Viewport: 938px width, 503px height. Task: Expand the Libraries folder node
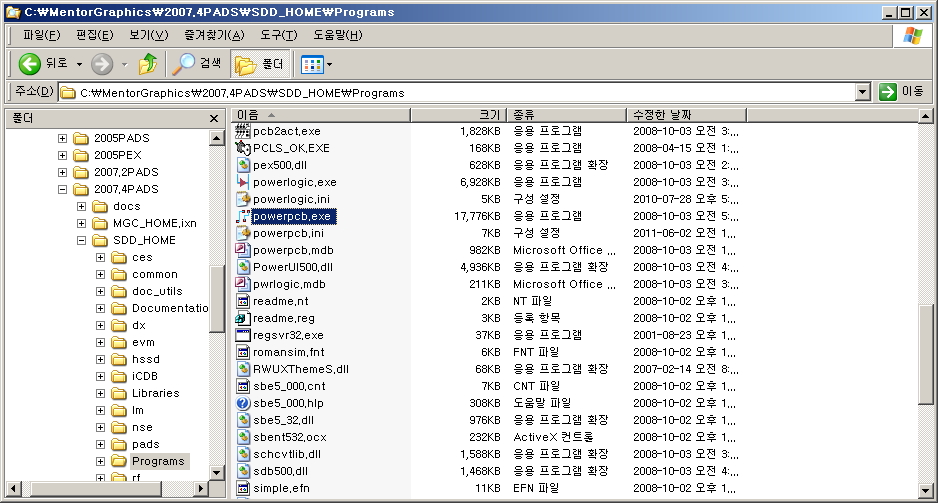[x=100, y=394]
